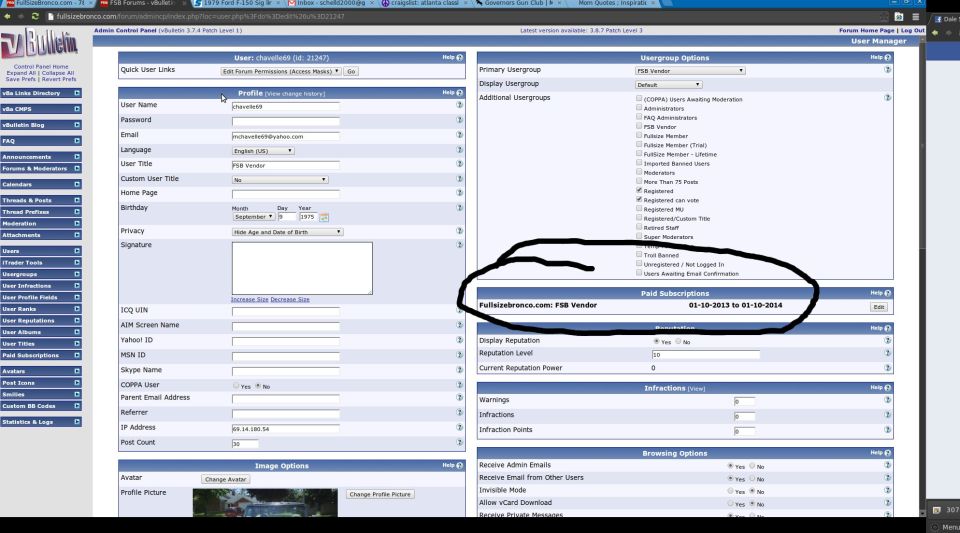Open the Primary Usergroup dropdown
This screenshot has width=960, height=533.
(690, 70)
